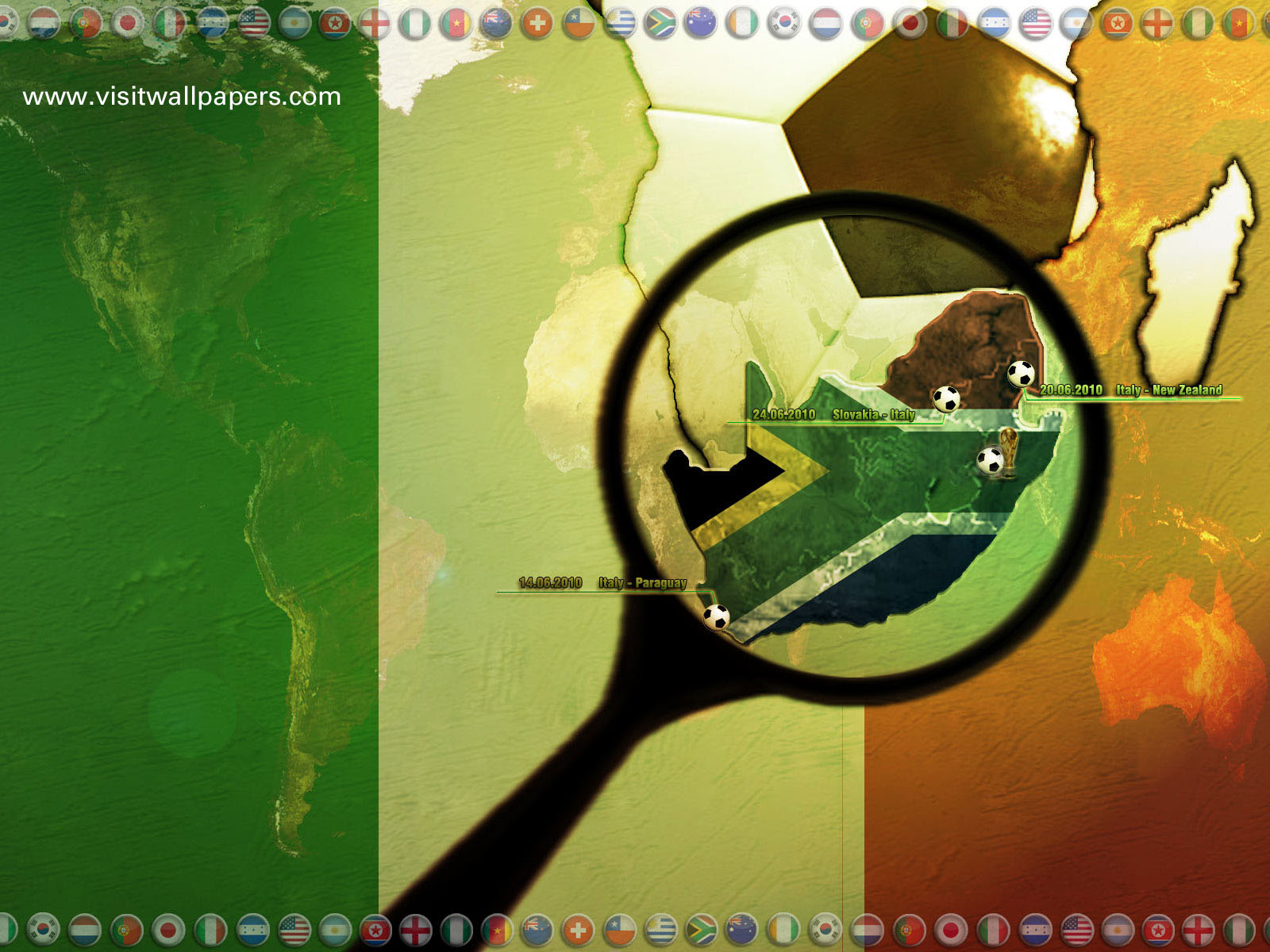Screen dimensions: 1270x952
Task: Click the Australia flag in the bottom row
Action: pos(742,929)
